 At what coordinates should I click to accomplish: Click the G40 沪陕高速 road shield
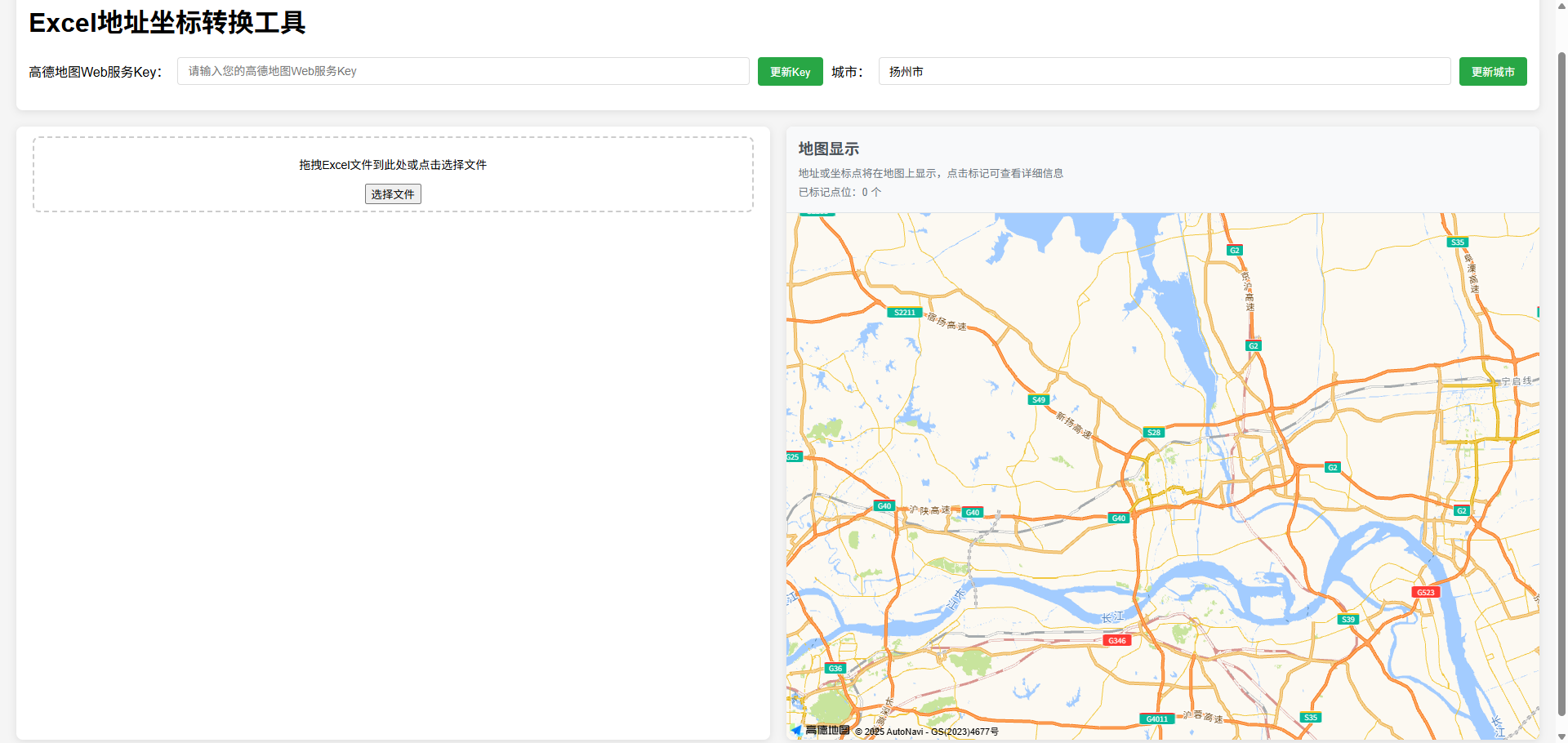(x=884, y=505)
